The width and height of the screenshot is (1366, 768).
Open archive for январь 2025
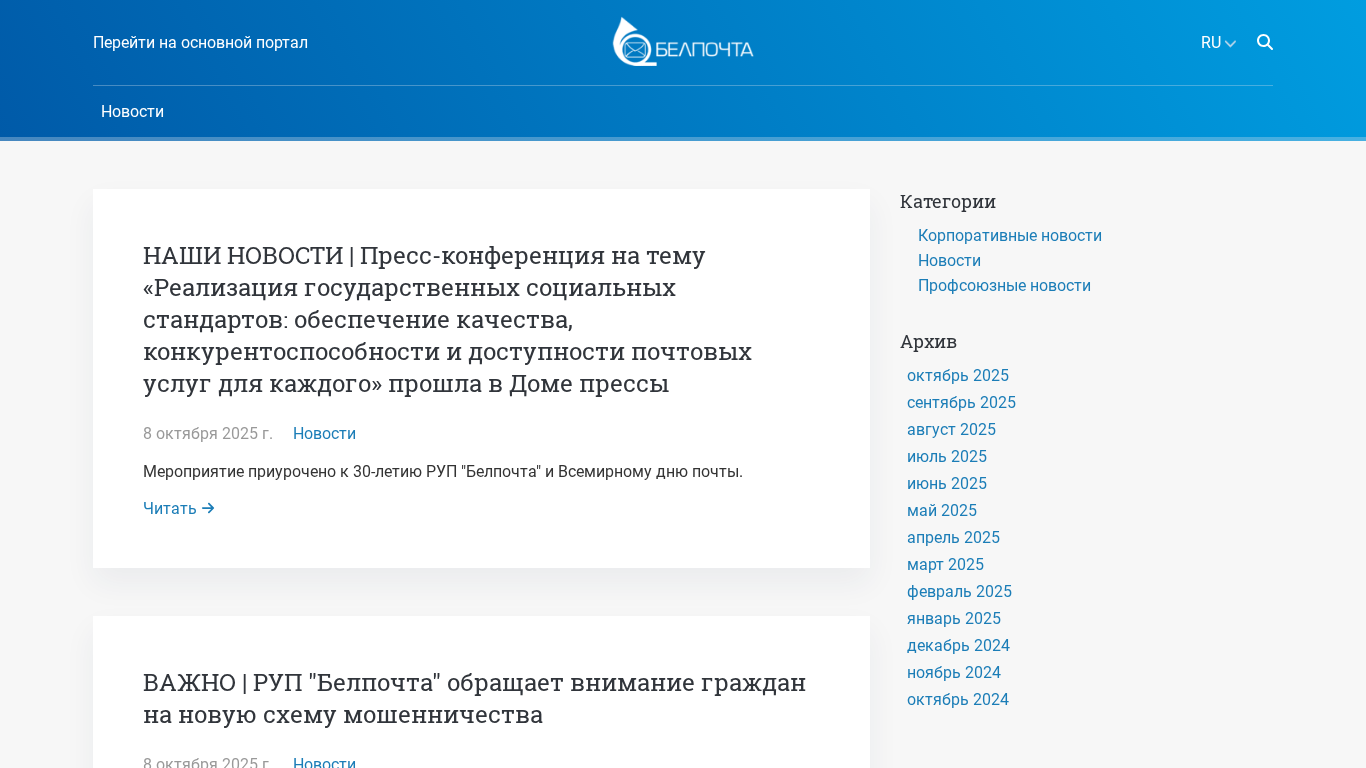pos(954,618)
